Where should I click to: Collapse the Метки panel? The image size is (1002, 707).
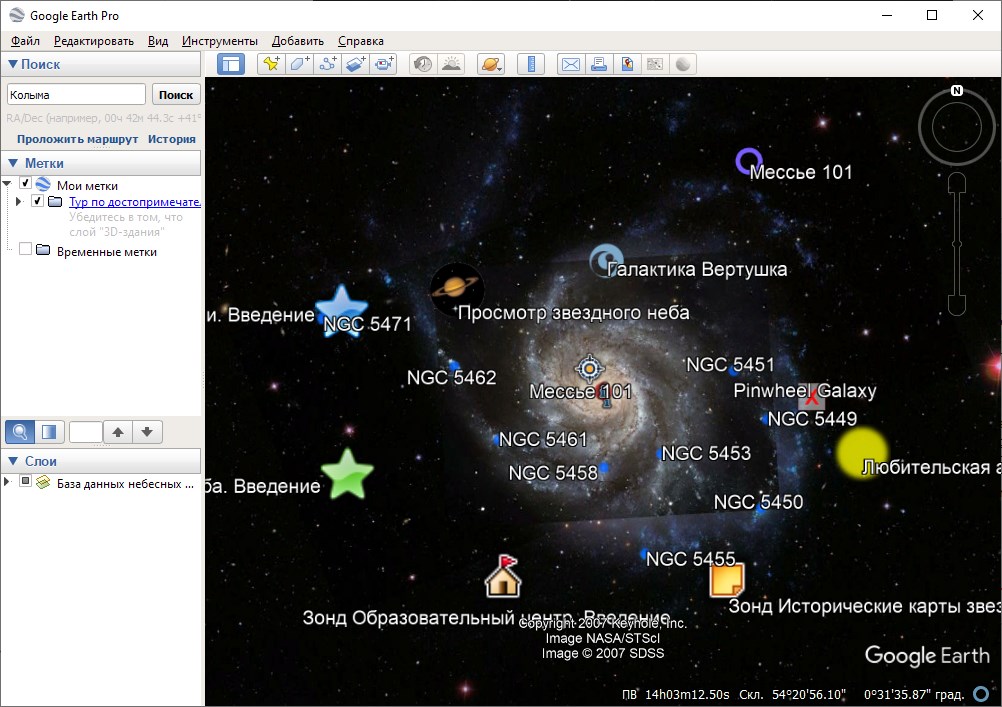(x=12, y=163)
